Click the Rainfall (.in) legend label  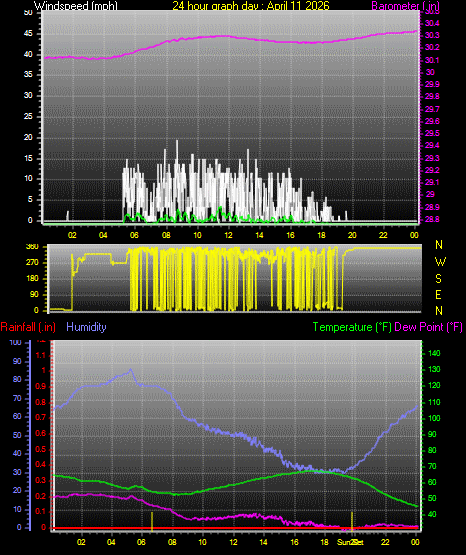point(28,327)
